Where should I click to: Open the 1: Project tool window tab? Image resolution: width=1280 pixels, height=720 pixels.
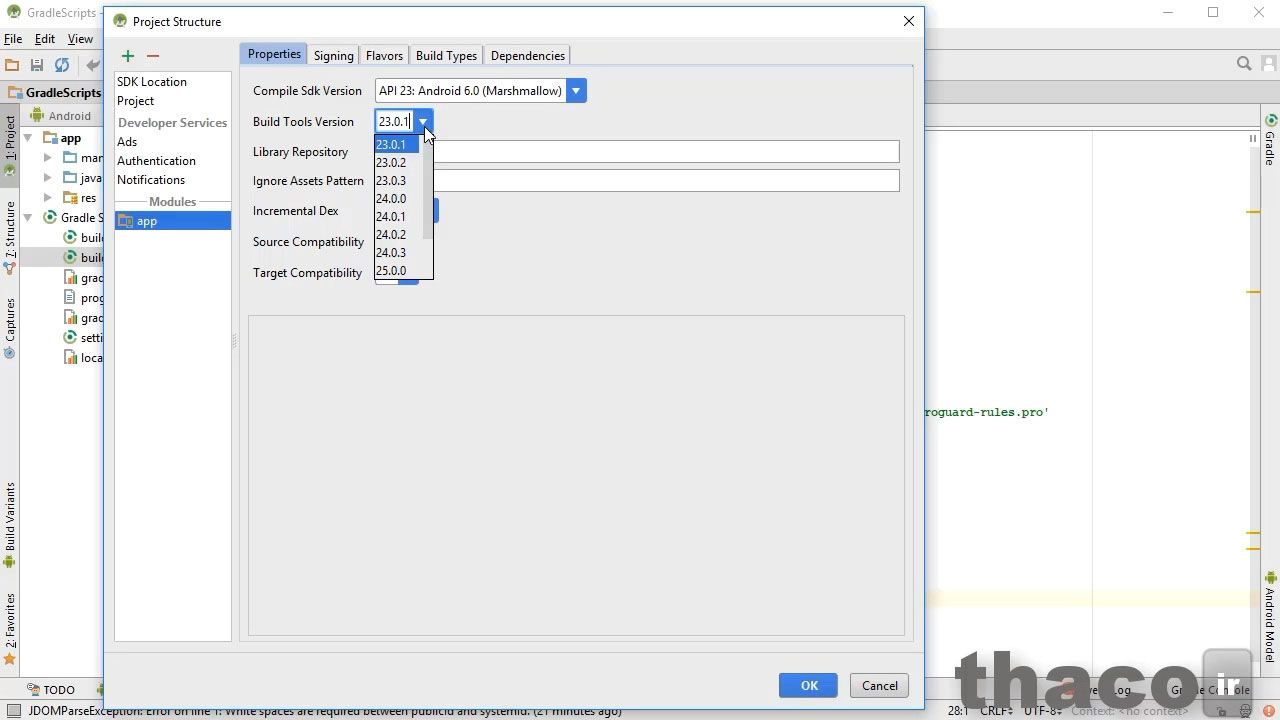click(10, 145)
